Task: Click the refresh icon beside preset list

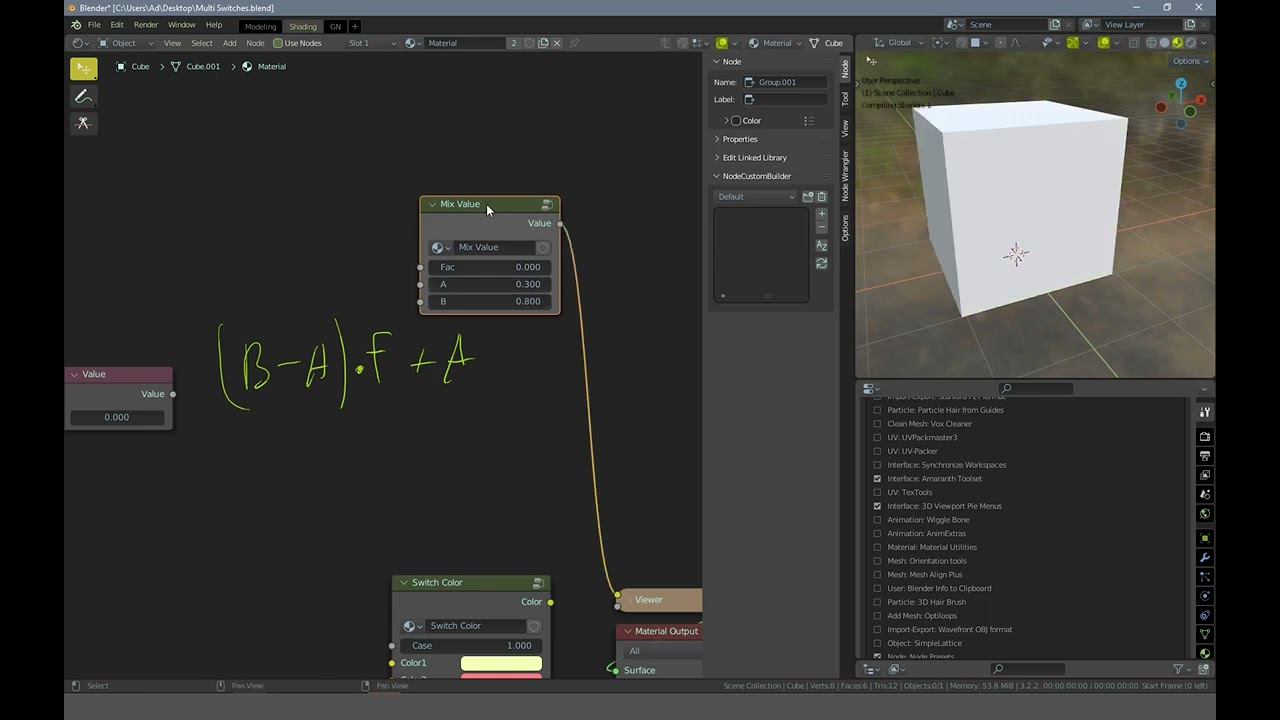Action: point(822,264)
